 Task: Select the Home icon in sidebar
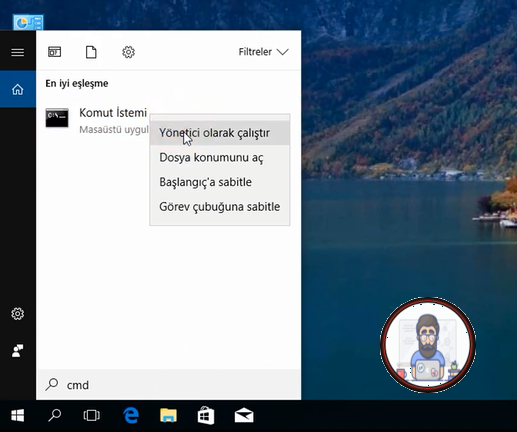point(18,89)
